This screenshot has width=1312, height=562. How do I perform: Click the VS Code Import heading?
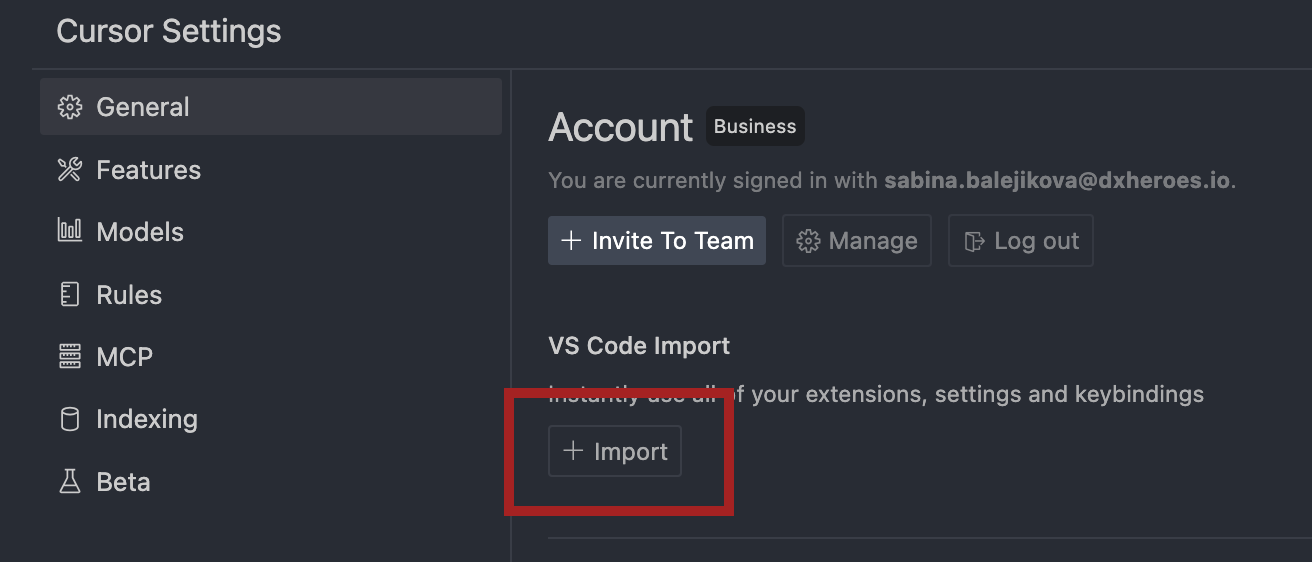click(x=639, y=346)
